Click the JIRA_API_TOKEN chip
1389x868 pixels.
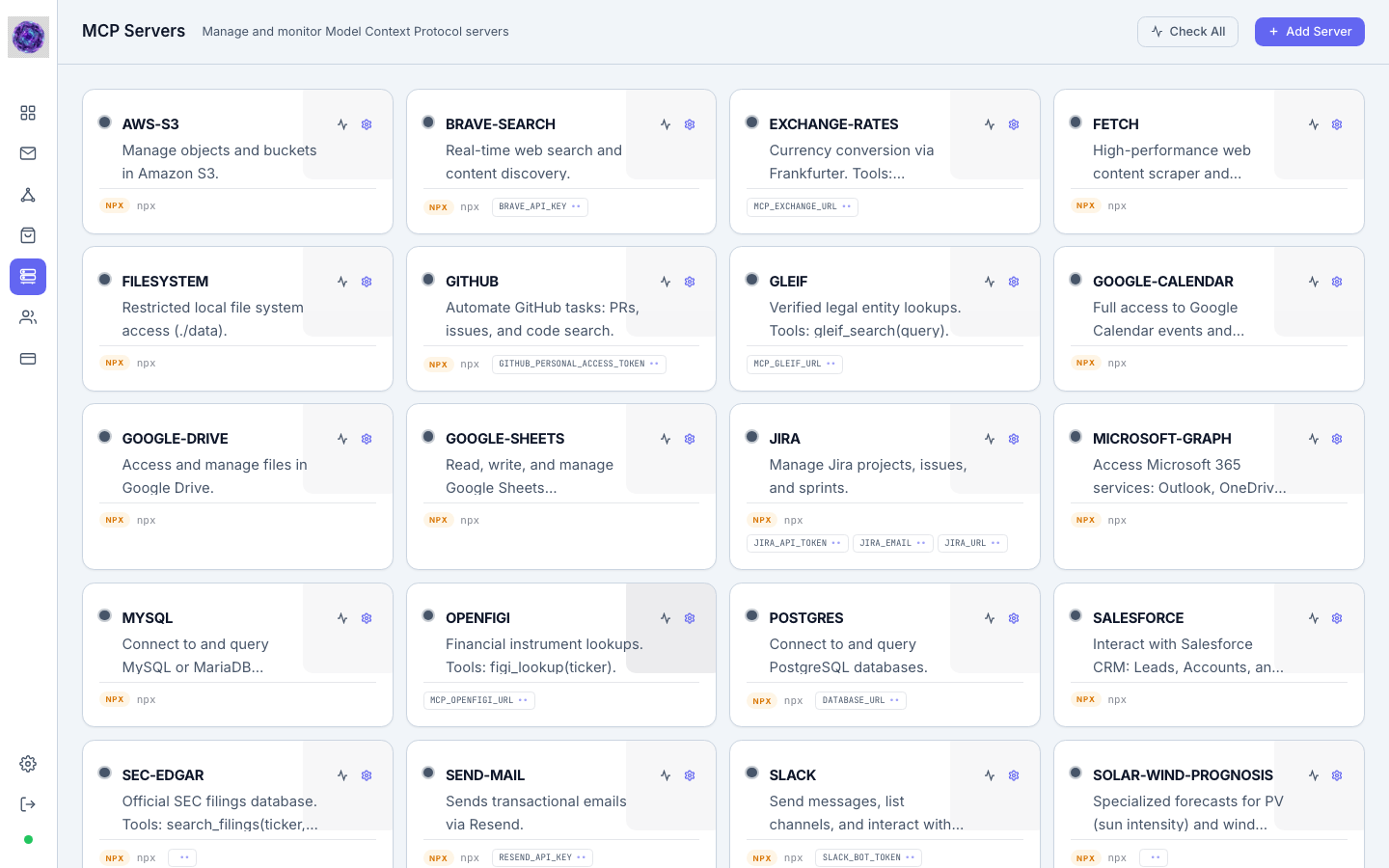coord(798,543)
